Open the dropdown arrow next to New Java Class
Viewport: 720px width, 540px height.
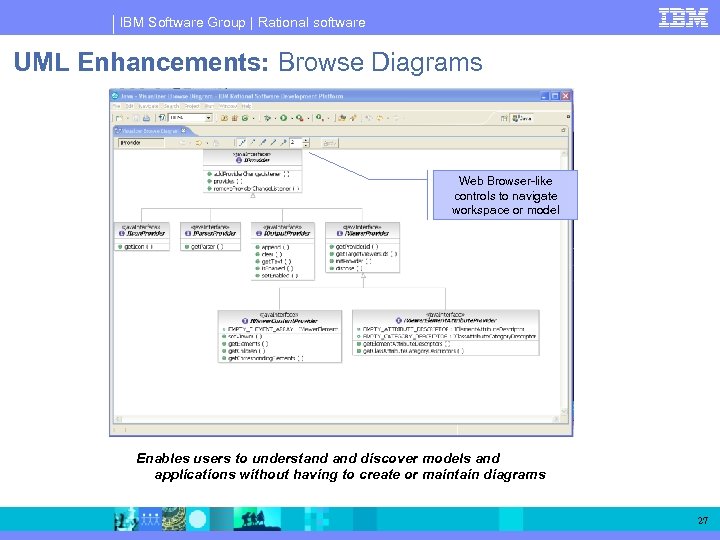click(x=253, y=118)
